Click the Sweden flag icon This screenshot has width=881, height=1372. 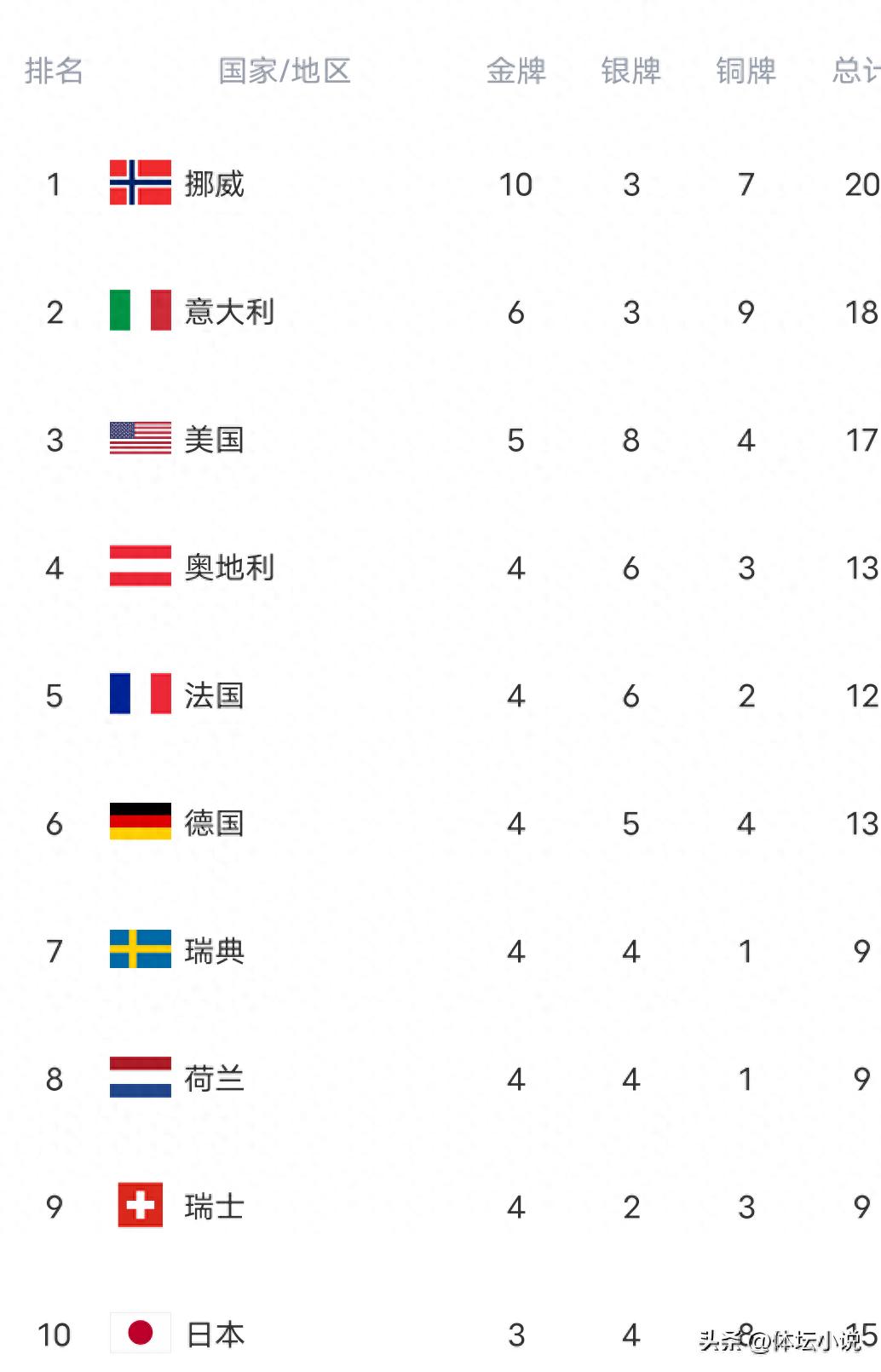point(140,950)
